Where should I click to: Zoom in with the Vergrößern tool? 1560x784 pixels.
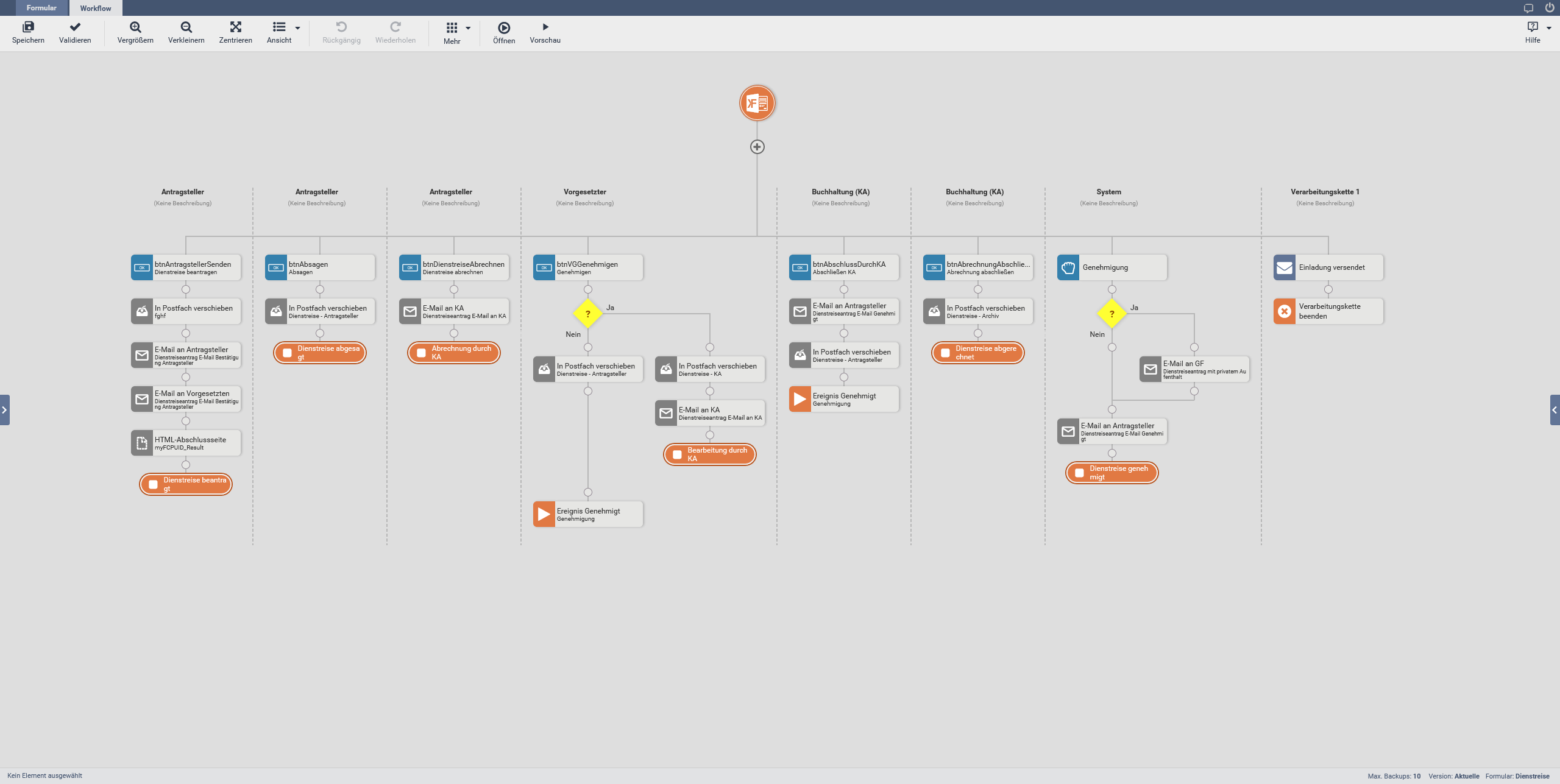[135, 27]
